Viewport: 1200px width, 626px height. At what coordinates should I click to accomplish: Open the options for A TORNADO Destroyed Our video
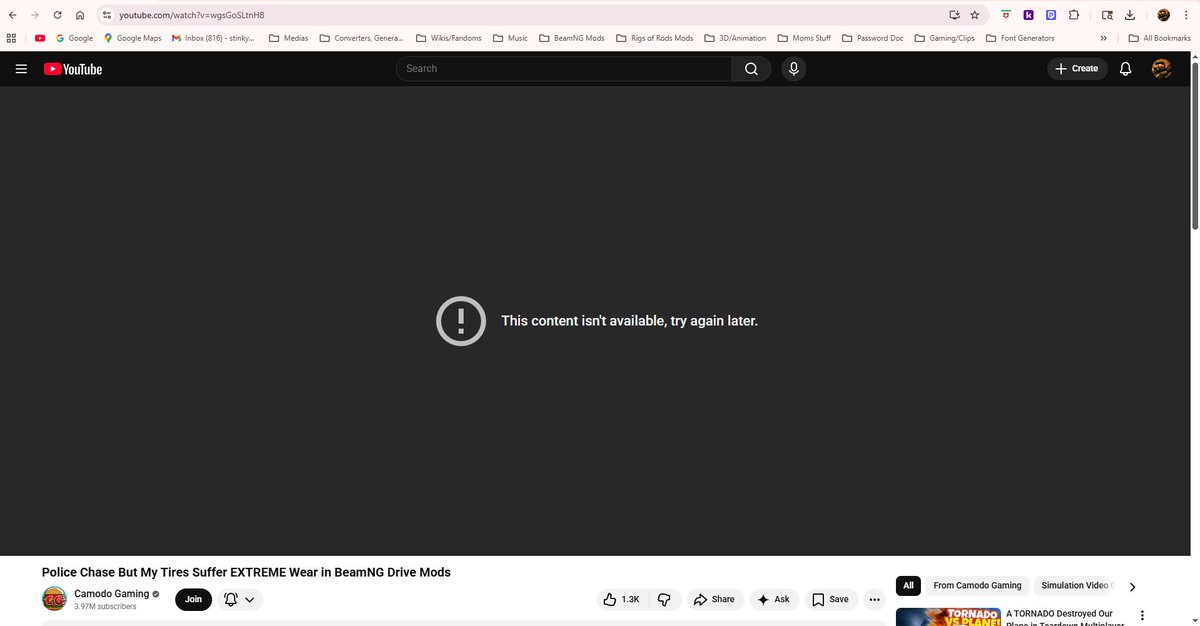click(1142, 616)
